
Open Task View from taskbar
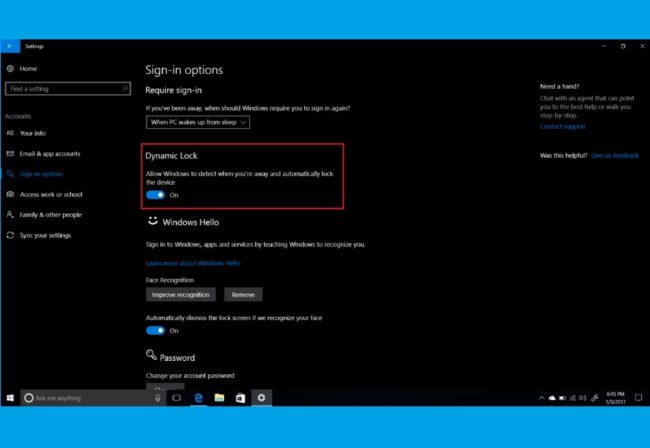pyautogui.click(x=177, y=398)
